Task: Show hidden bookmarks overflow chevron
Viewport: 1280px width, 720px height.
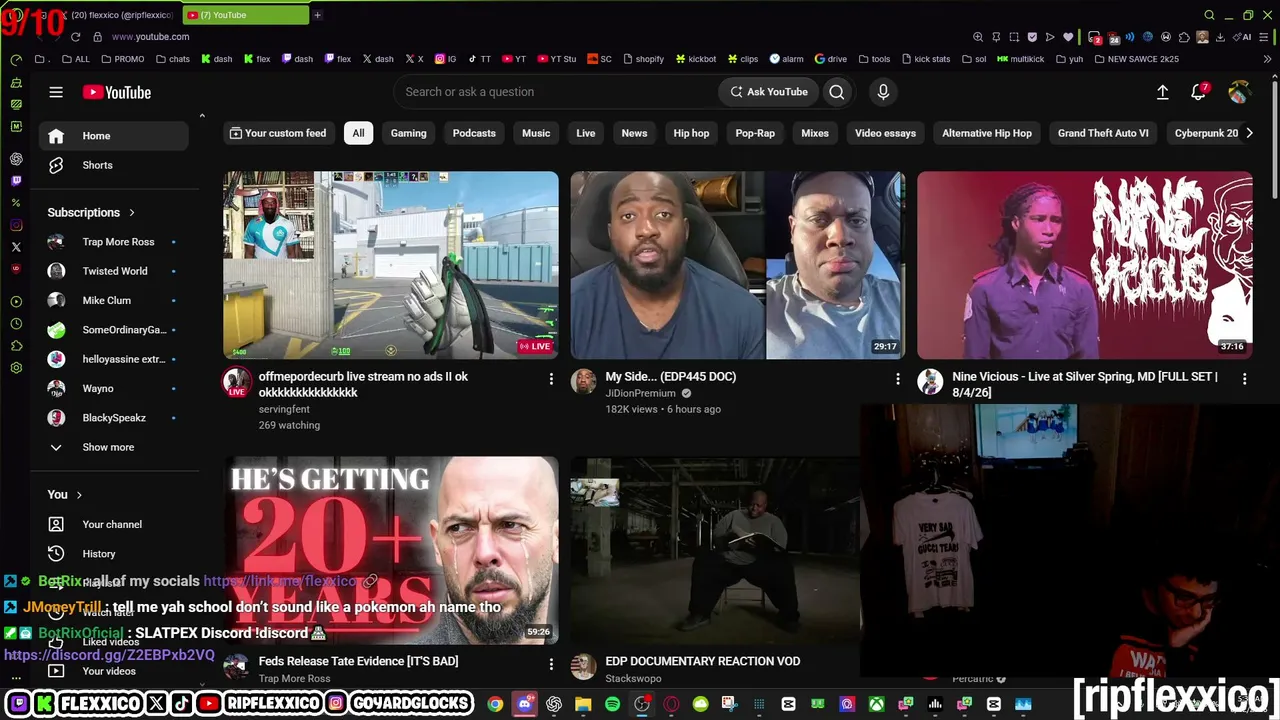Action: (x=1268, y=59)
